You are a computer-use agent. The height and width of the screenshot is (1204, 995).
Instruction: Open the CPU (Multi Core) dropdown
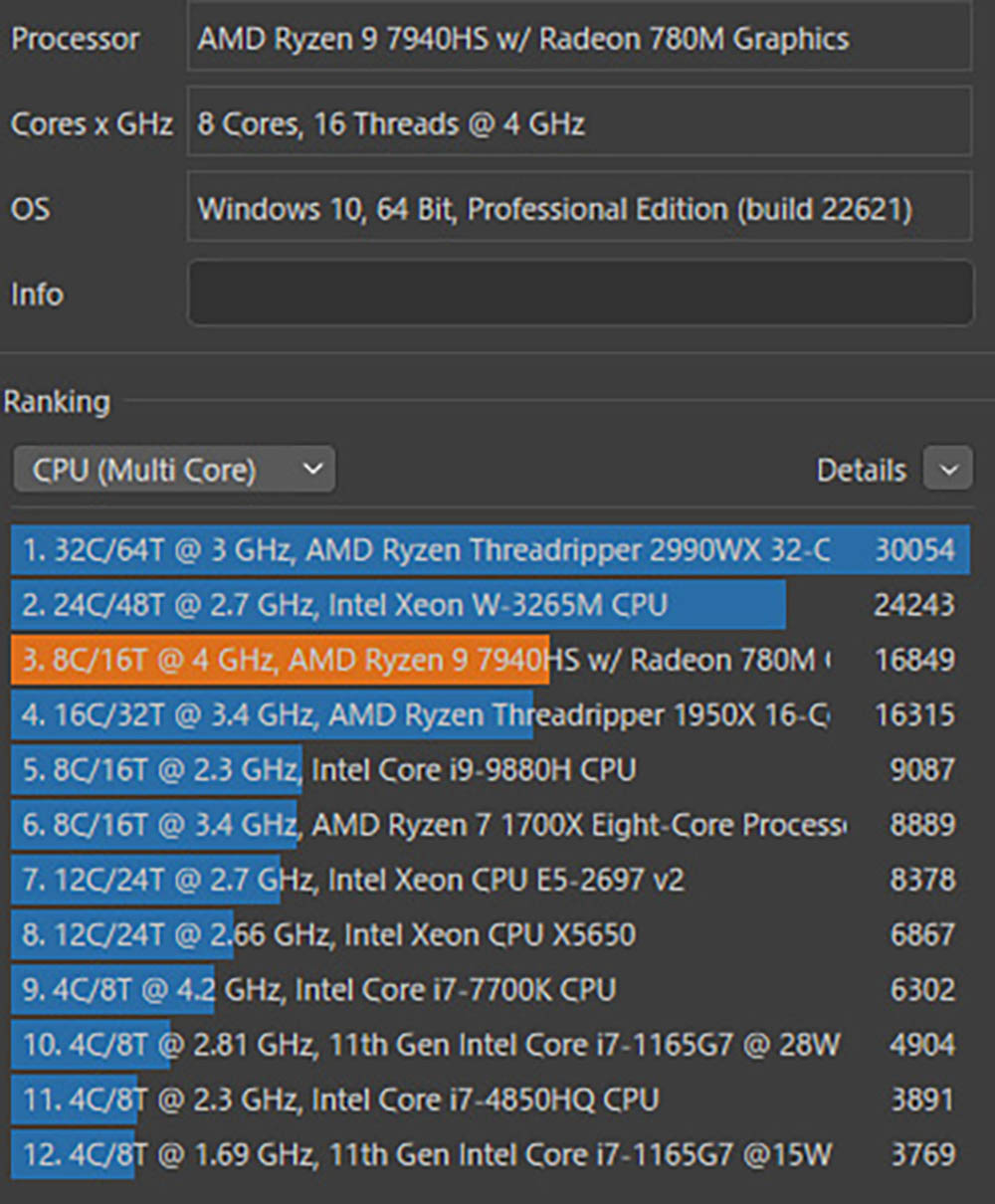tap(174, 470)
